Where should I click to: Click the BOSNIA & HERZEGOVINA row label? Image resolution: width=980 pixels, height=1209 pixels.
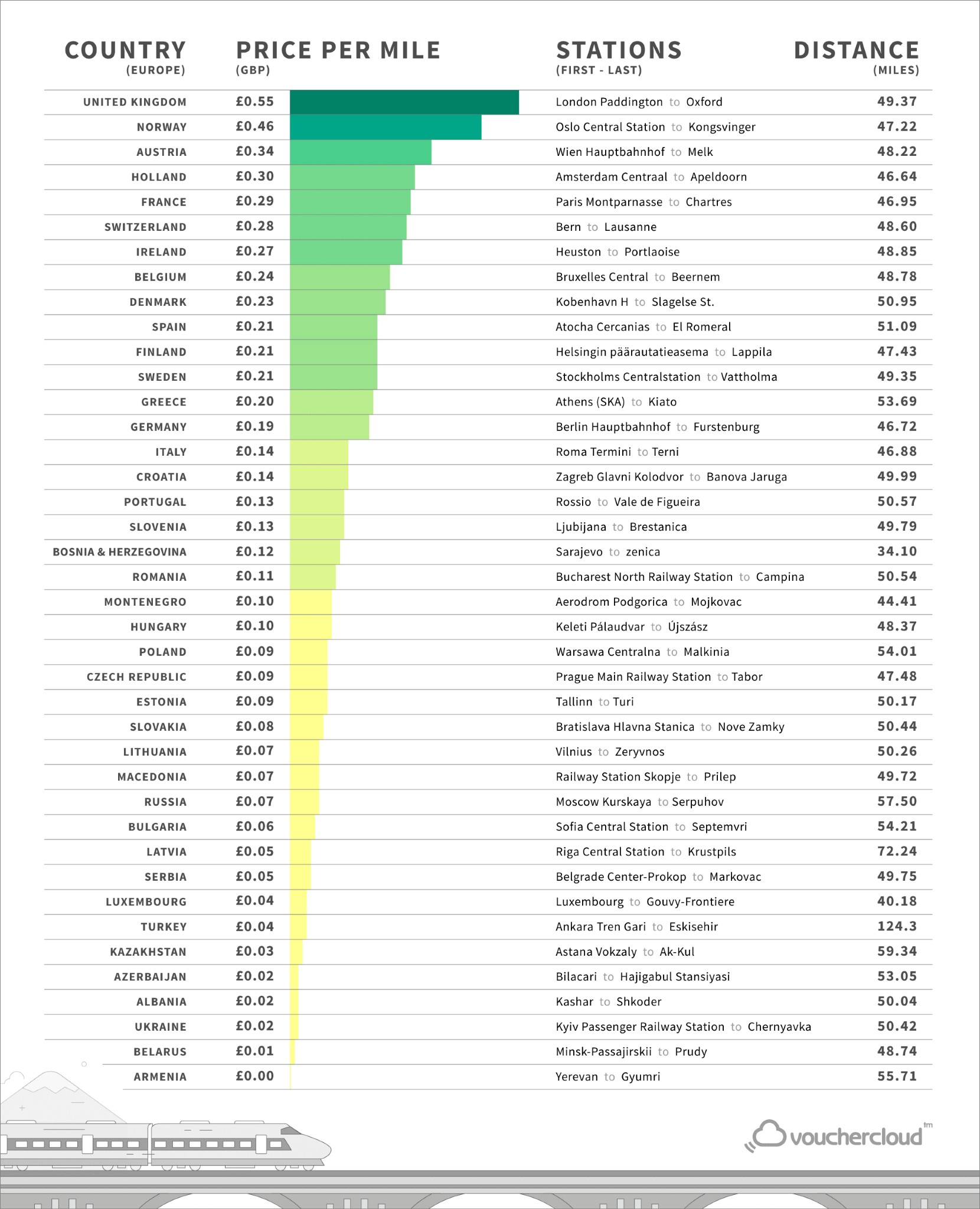pos(119,552)
